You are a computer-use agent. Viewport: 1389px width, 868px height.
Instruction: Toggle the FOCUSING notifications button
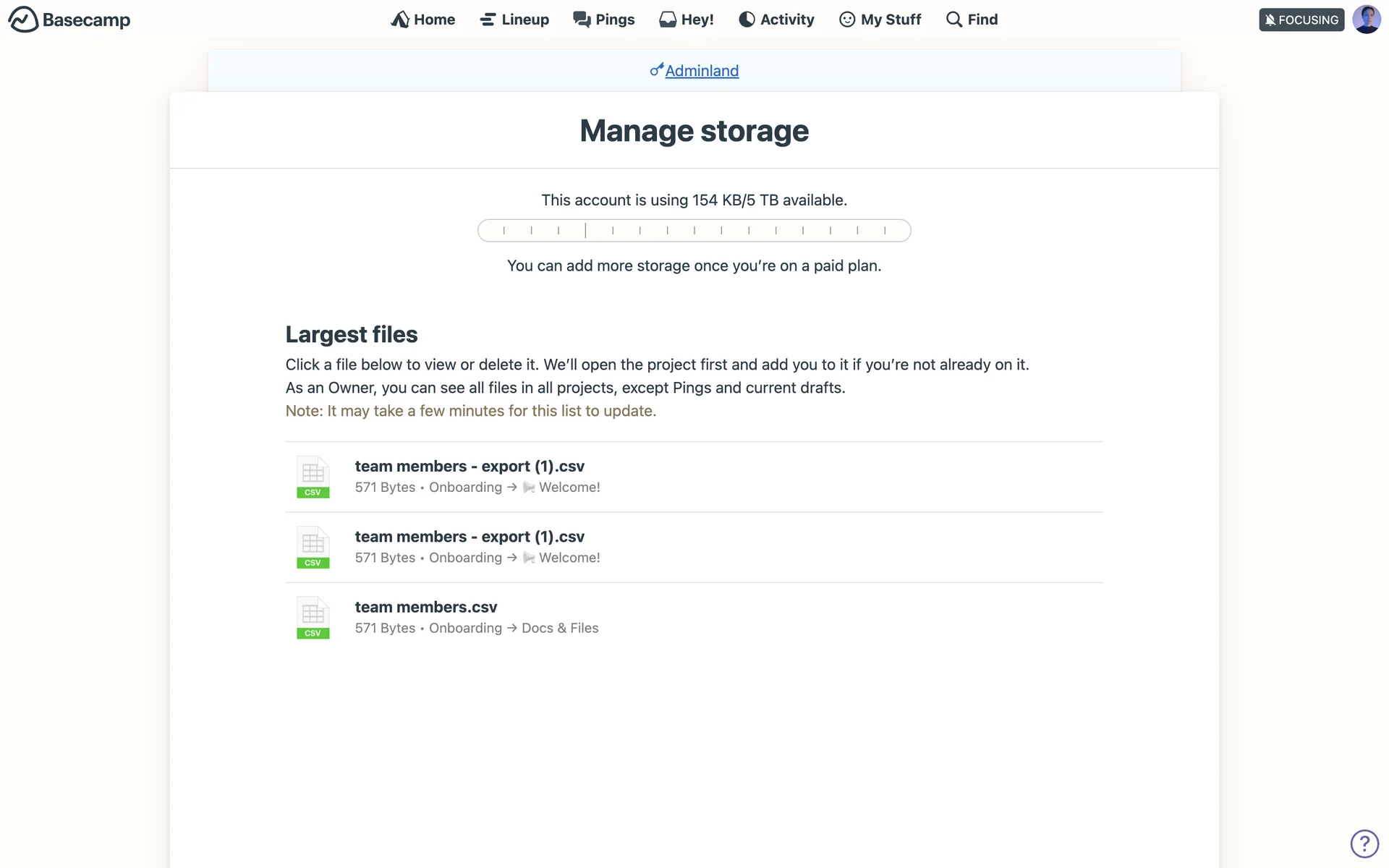pos(1301,20)
